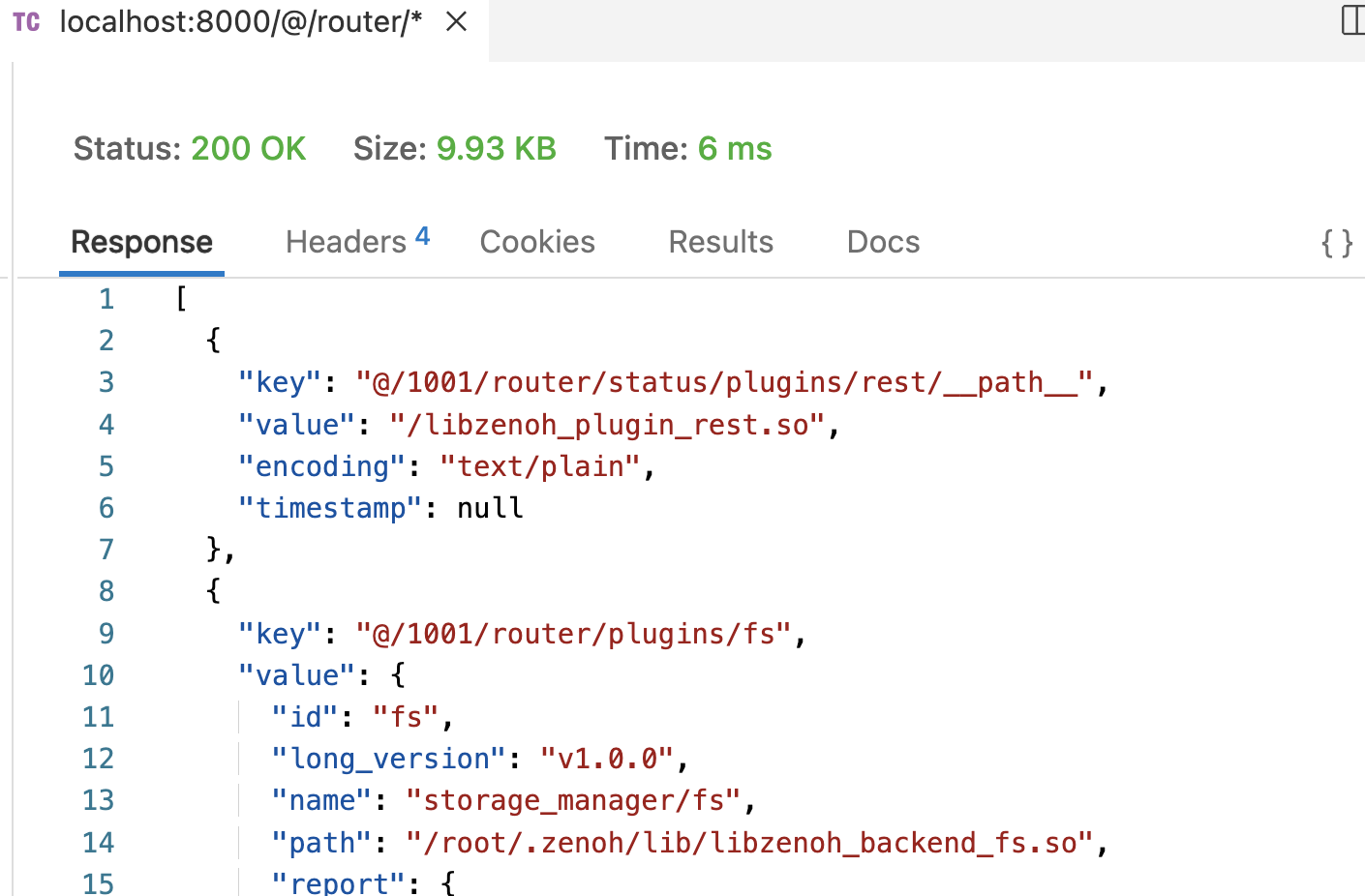Click the "storage_manager/fs" name value
1365x896 pixels.
coord(574,800)
